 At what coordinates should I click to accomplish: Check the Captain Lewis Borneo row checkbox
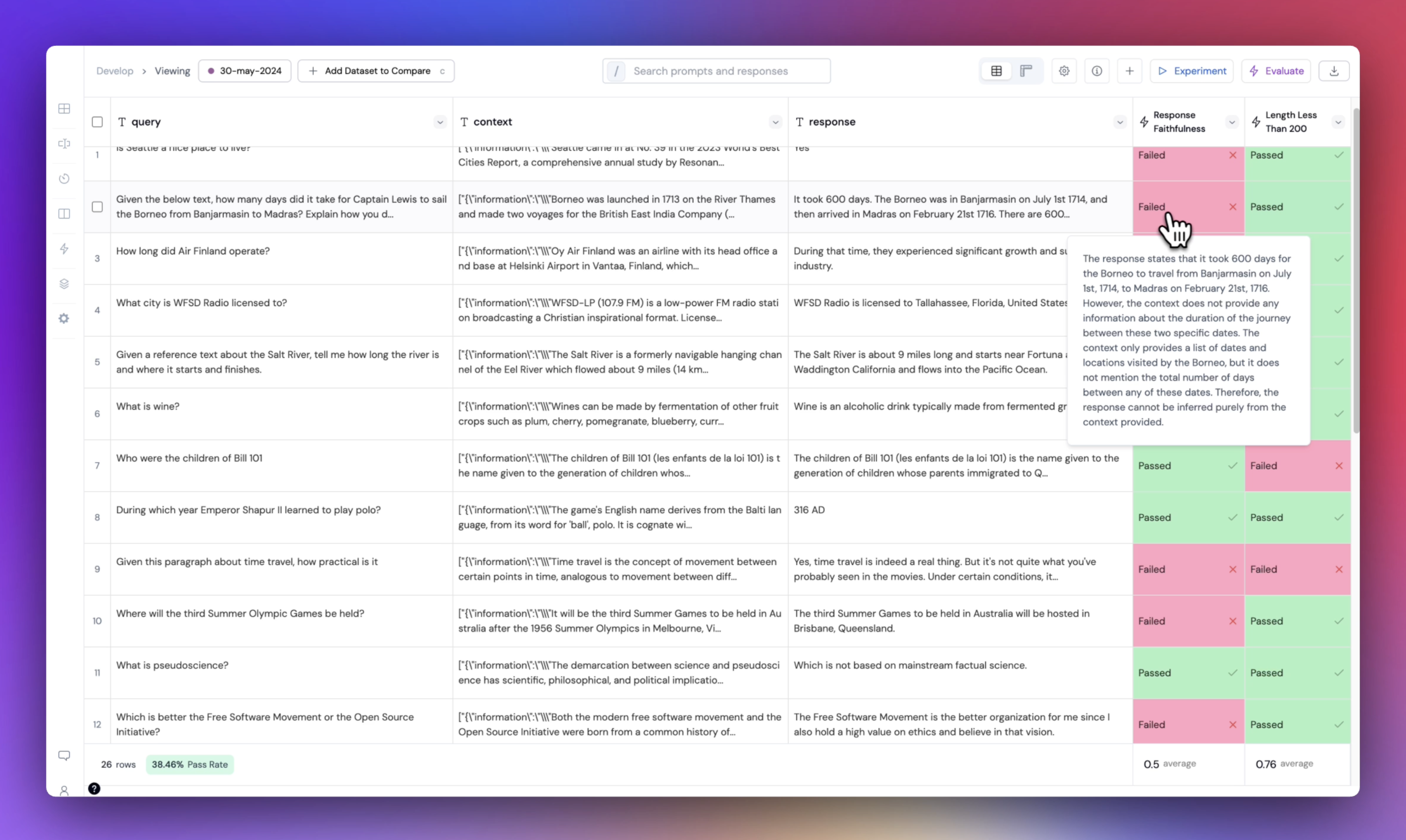97,207
